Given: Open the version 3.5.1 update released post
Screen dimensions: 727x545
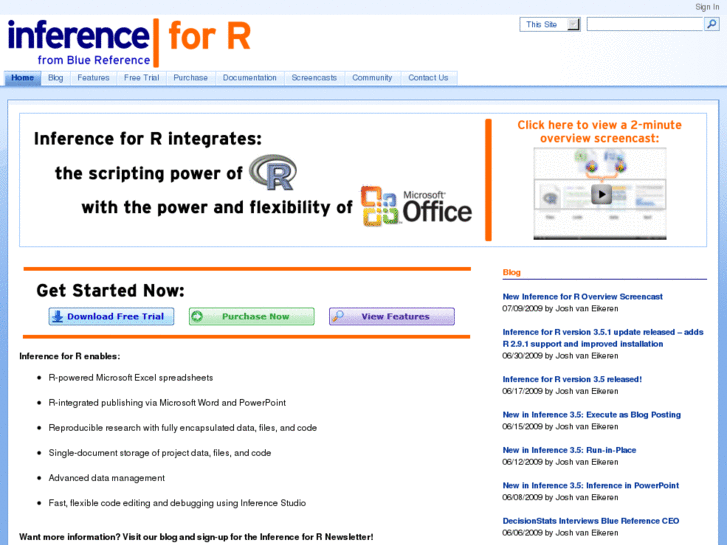Looking at the screenshot, I should pyautogui.click(x=603, y=338).
